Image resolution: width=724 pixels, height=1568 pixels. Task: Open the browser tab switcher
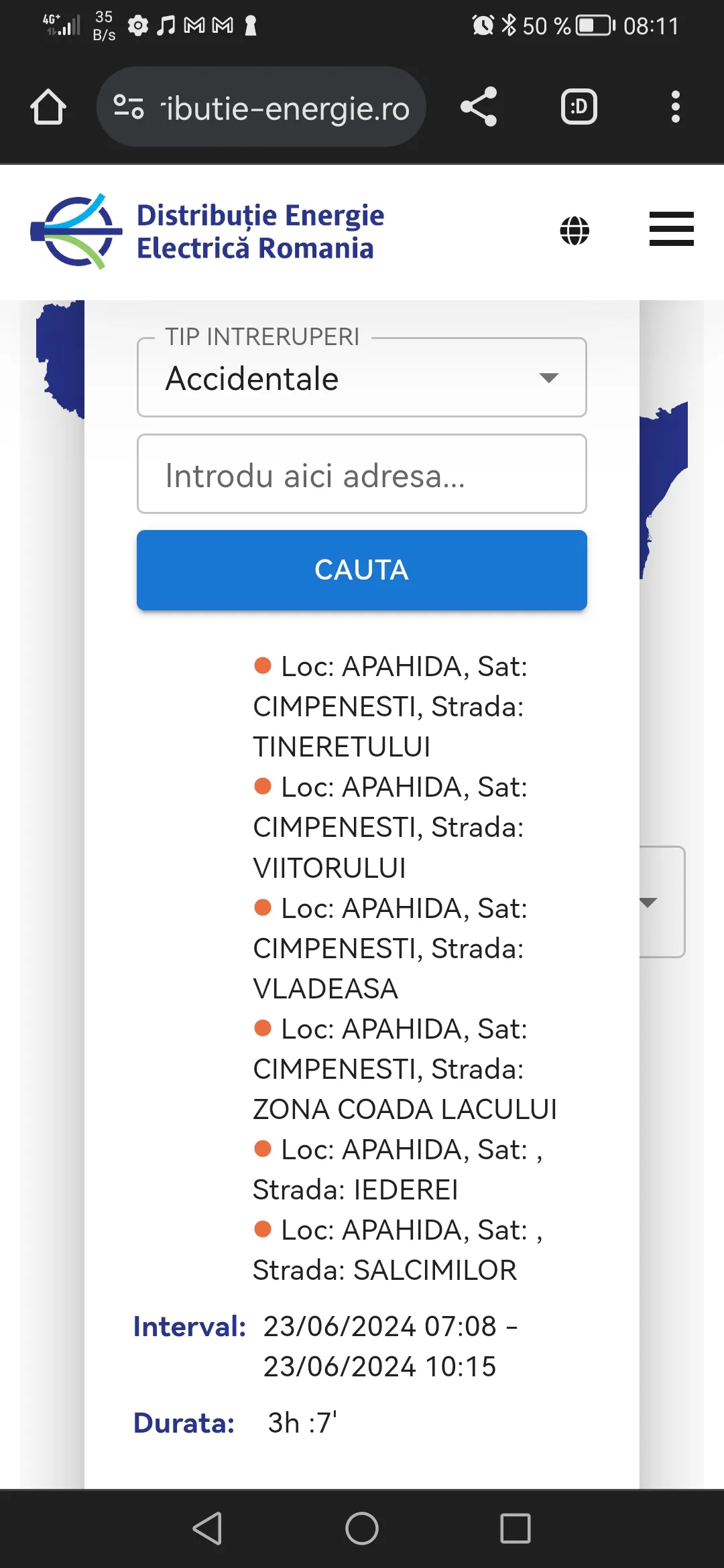point(579,107)
